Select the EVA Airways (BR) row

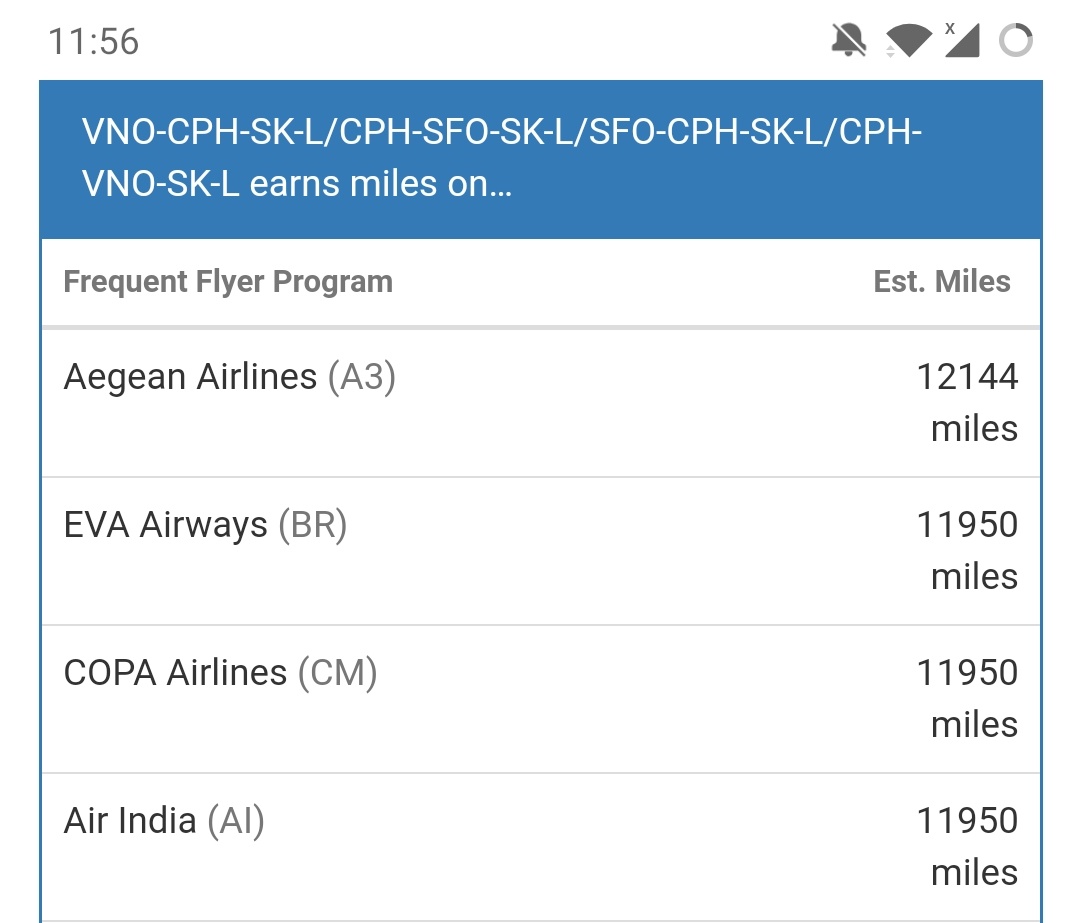(x=541, y=551)
